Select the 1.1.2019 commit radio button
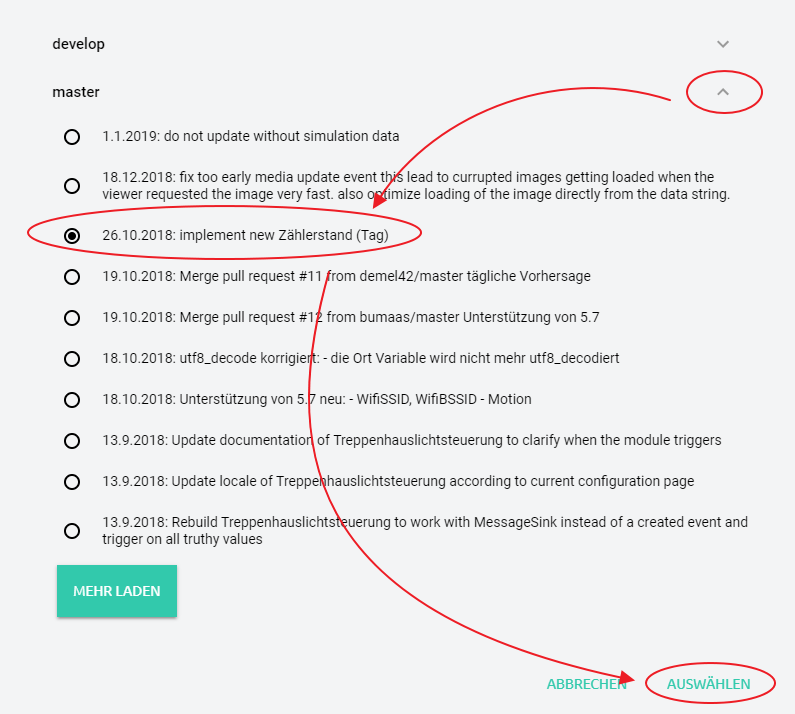This screenshot has height=714, width=795. pyautogui.click(x=72, y=137)
